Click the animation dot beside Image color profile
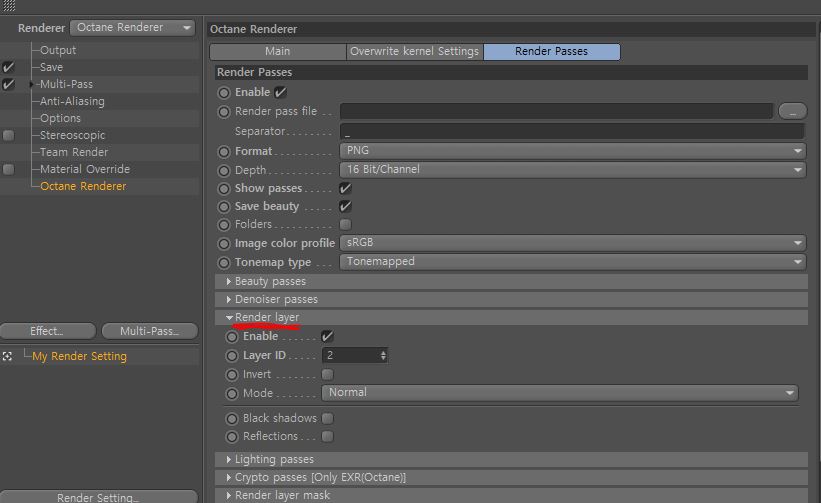The image size is (821, 503). click(224, 243)
